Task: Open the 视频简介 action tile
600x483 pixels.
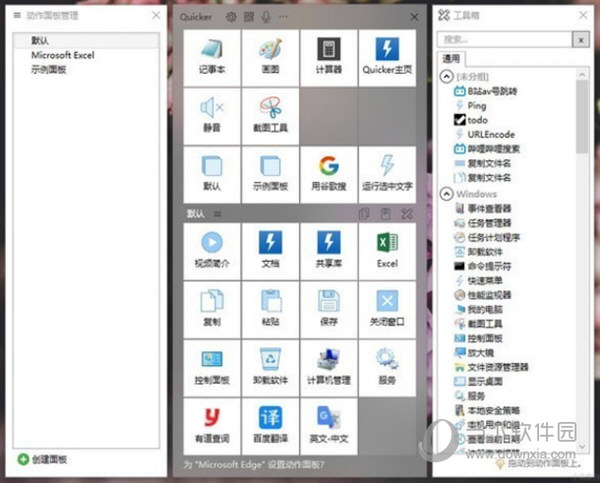Action: point(212,252)
